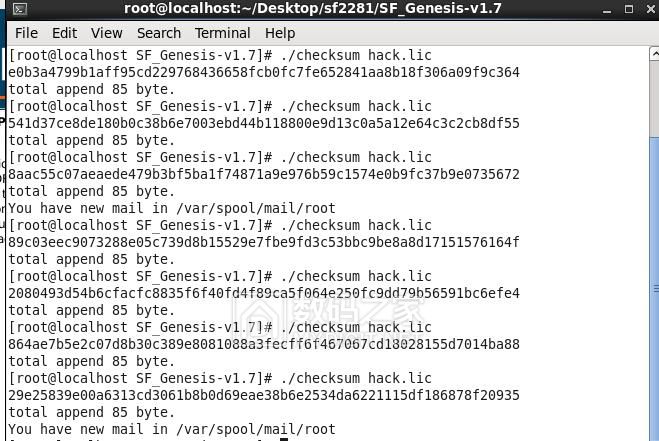Minimize the terminal window
The width and height of the screenshot is (659, 441).
[x=606, y=9]
